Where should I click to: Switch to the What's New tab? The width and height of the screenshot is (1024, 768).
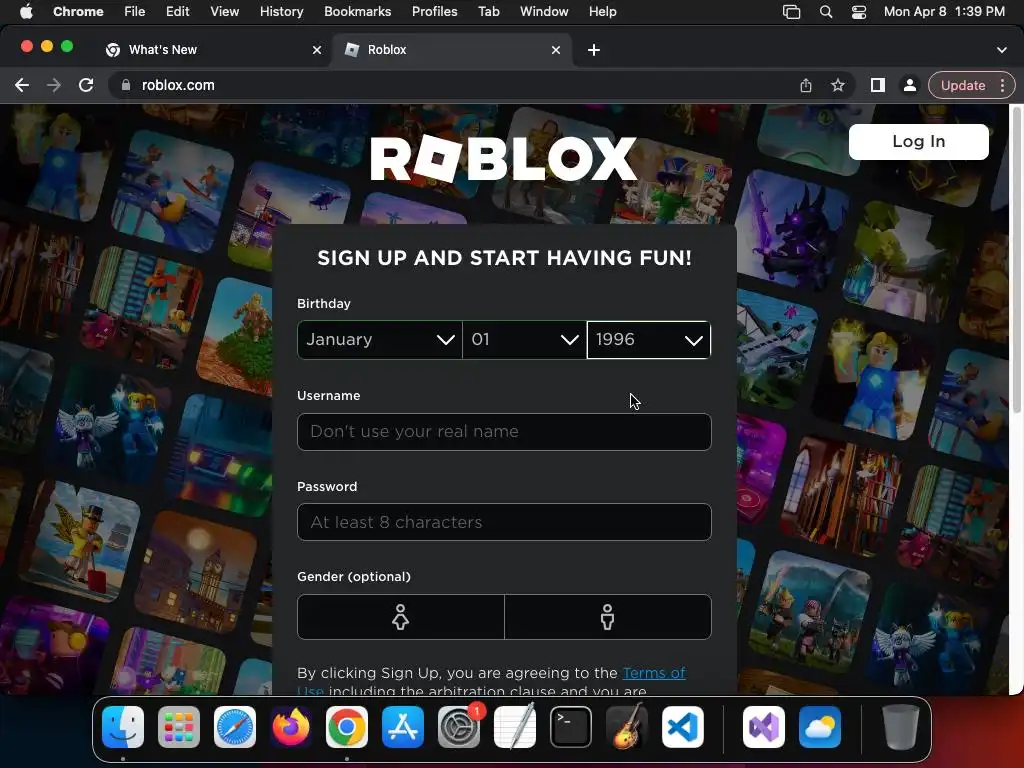point(214,50)
